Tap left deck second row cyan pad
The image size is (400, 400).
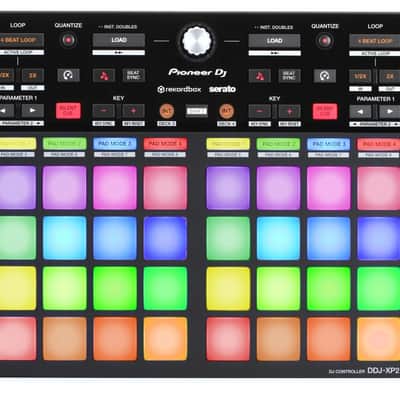coord(65,238)
